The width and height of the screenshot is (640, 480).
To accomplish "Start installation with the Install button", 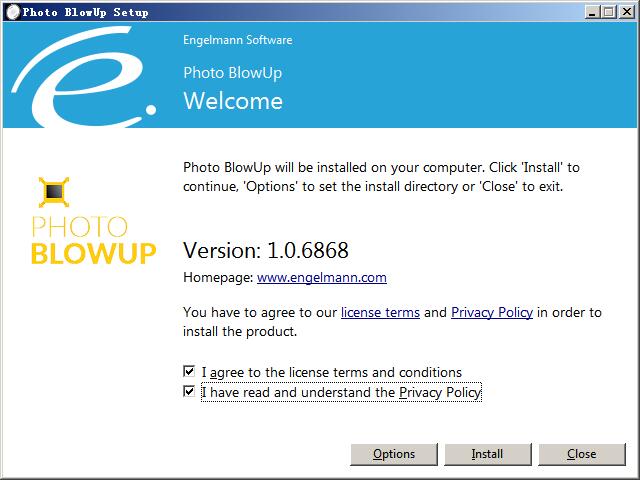I will tap(488, 454).
